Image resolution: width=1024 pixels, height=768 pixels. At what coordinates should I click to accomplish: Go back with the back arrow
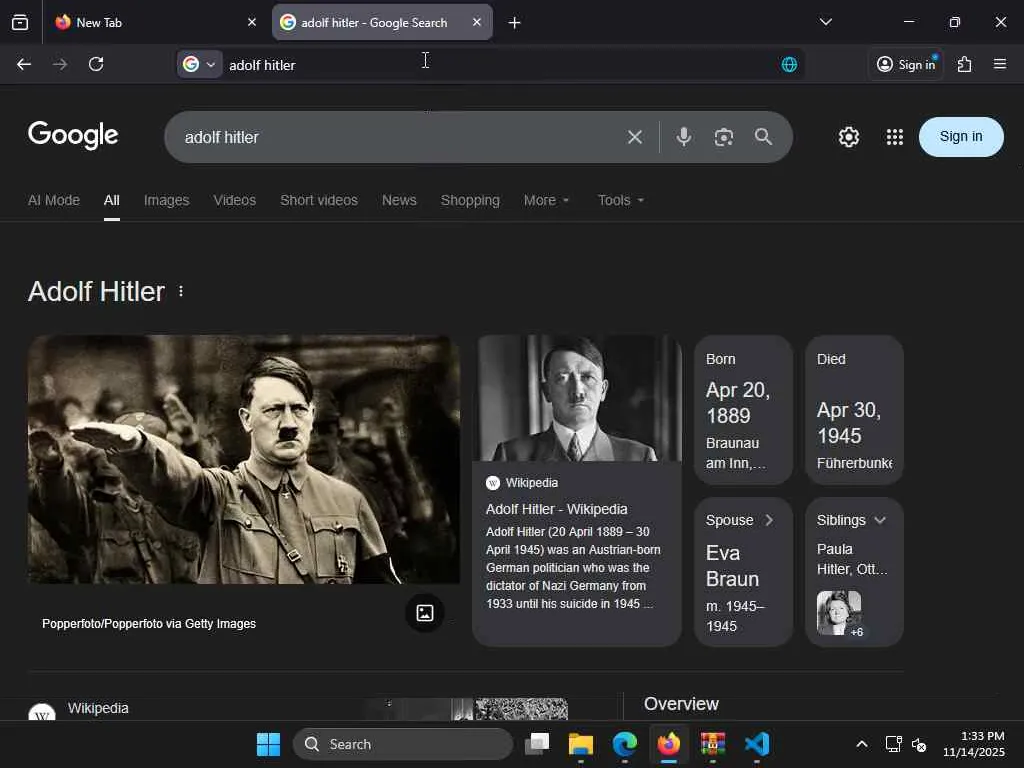click(24, 64)
